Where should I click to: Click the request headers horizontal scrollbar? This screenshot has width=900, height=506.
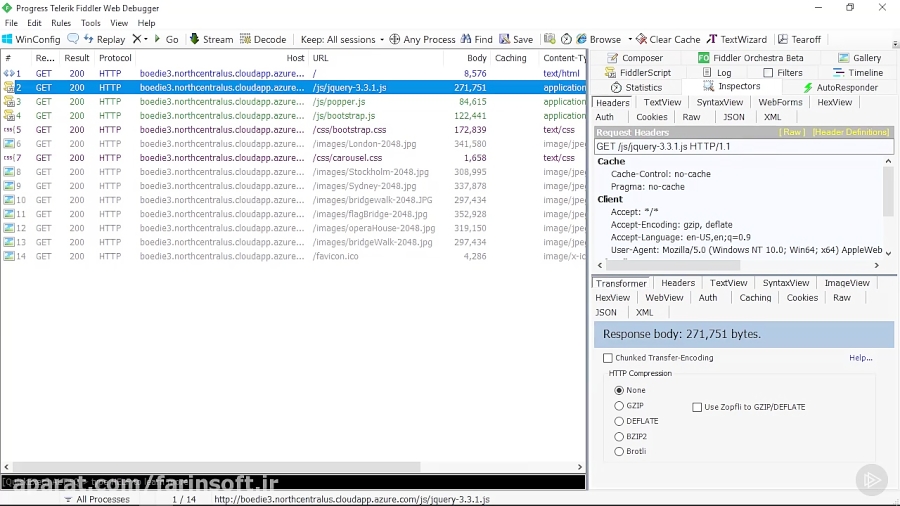[673, 266]
